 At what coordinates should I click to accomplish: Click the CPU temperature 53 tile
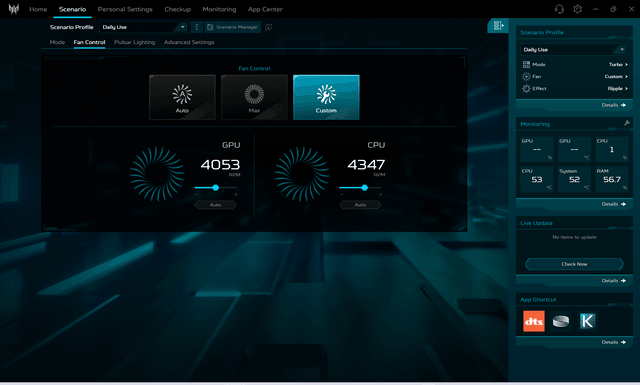coord(537,179)
